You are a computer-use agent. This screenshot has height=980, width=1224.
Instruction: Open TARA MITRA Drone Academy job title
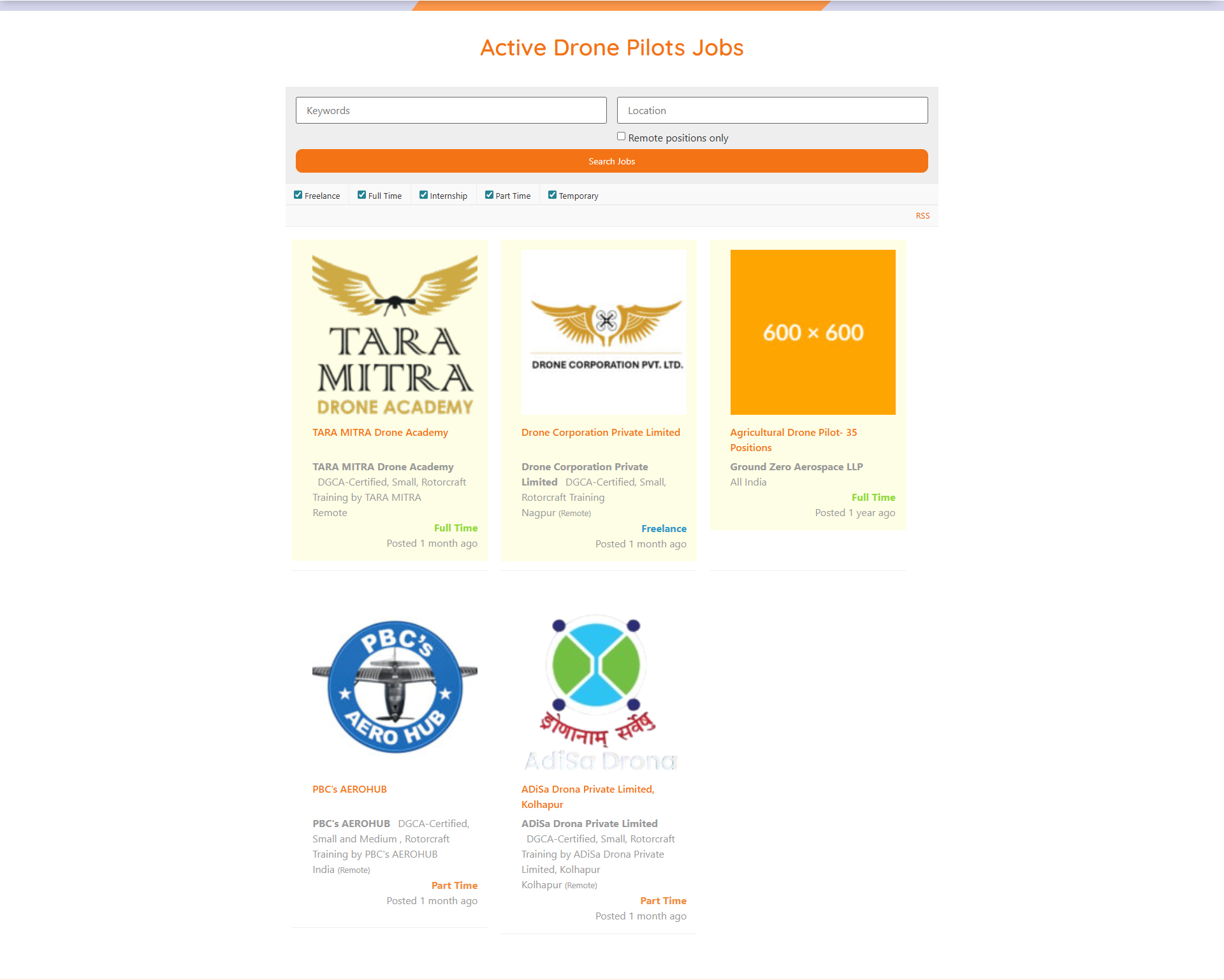click(x=380, y=433)
